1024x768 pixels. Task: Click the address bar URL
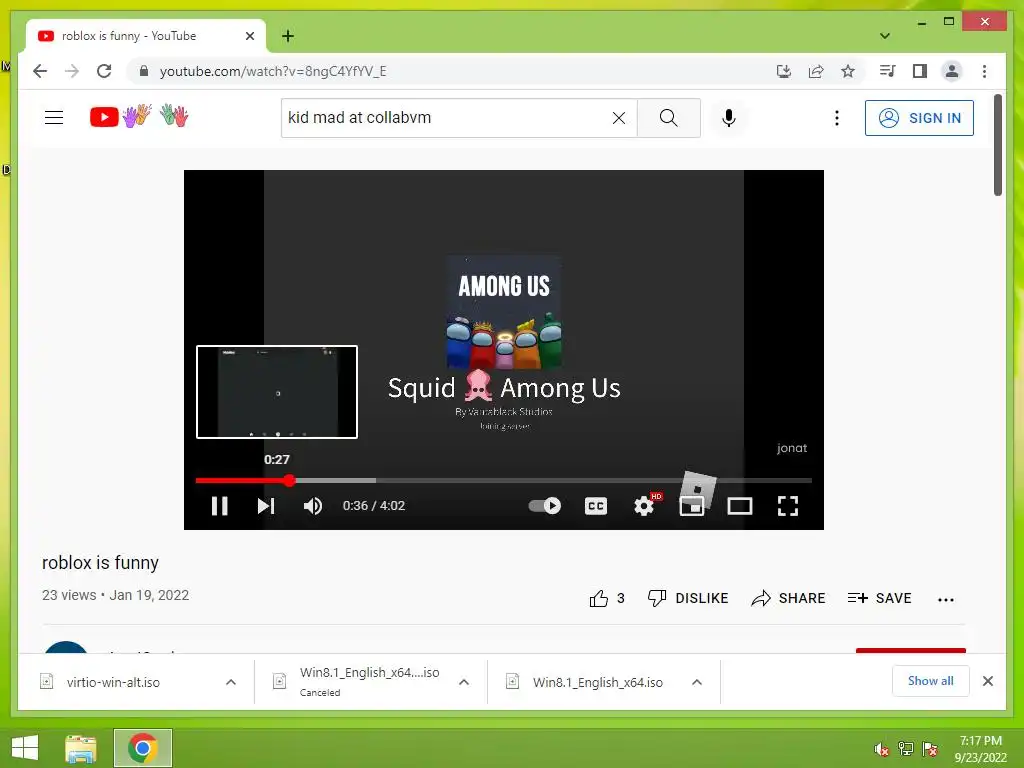[273, 71]
